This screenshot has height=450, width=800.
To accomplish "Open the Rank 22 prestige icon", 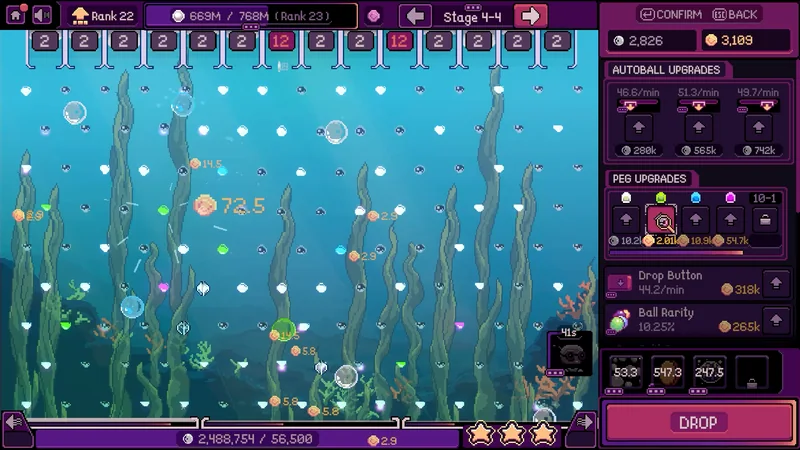I will [x=80, y=16].
